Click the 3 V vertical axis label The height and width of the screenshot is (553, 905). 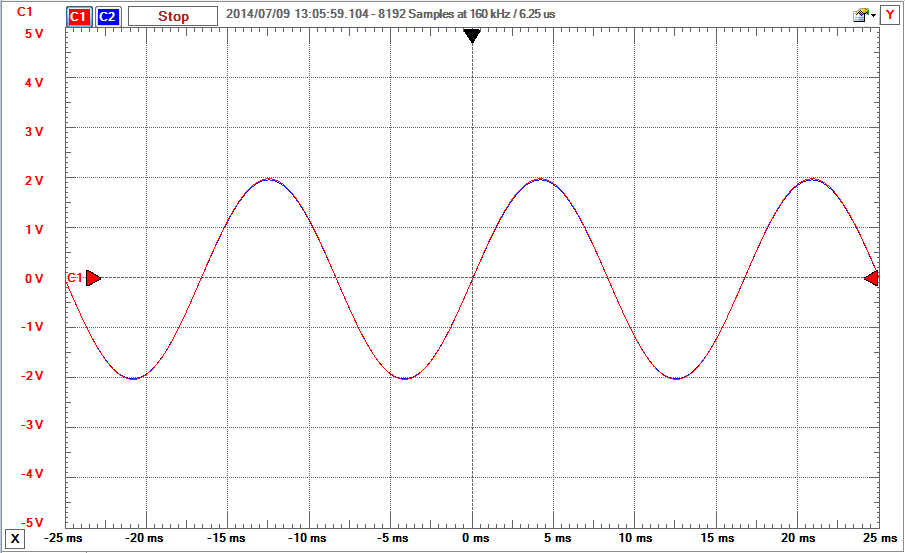click(33, 132)
